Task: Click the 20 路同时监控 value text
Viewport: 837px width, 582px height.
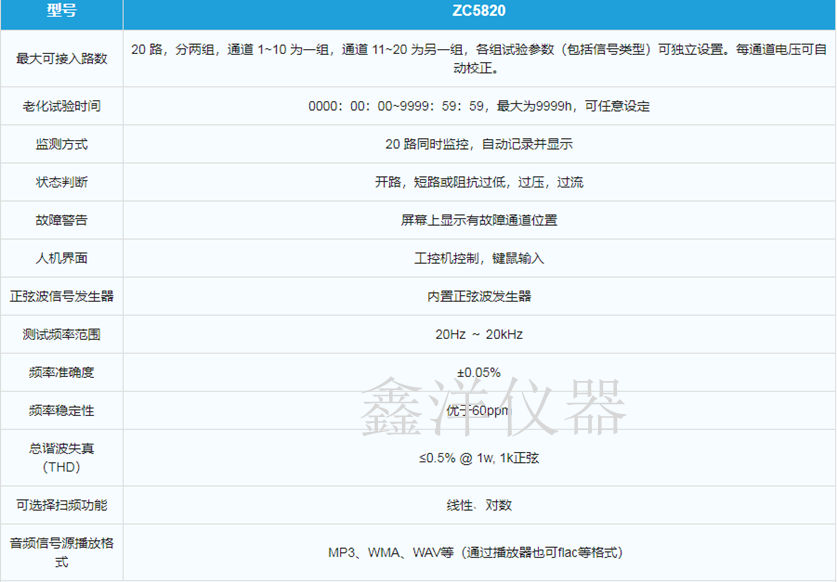Action: click(479, 144)
